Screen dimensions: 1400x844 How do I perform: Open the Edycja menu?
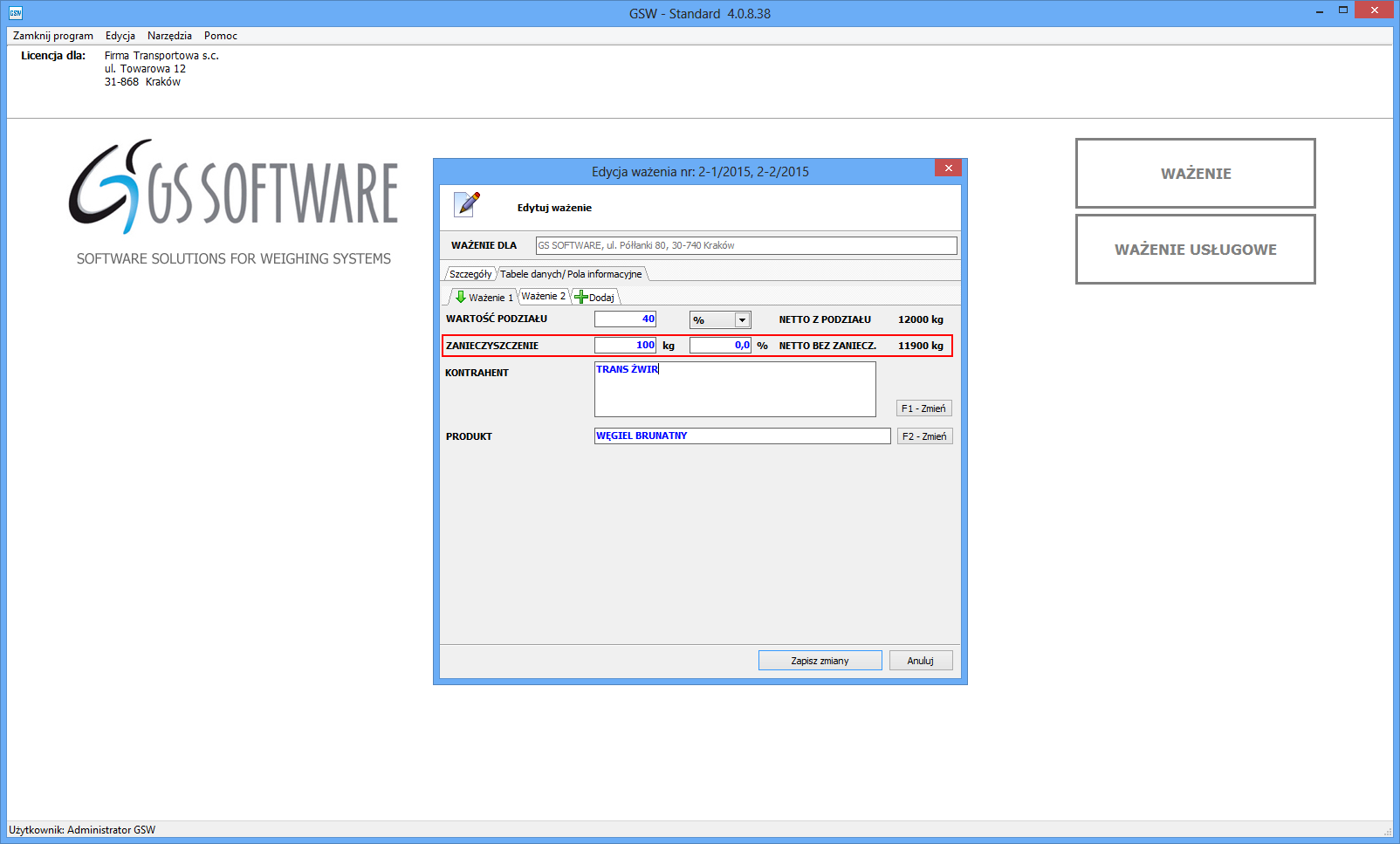click(x=120, y=36)
